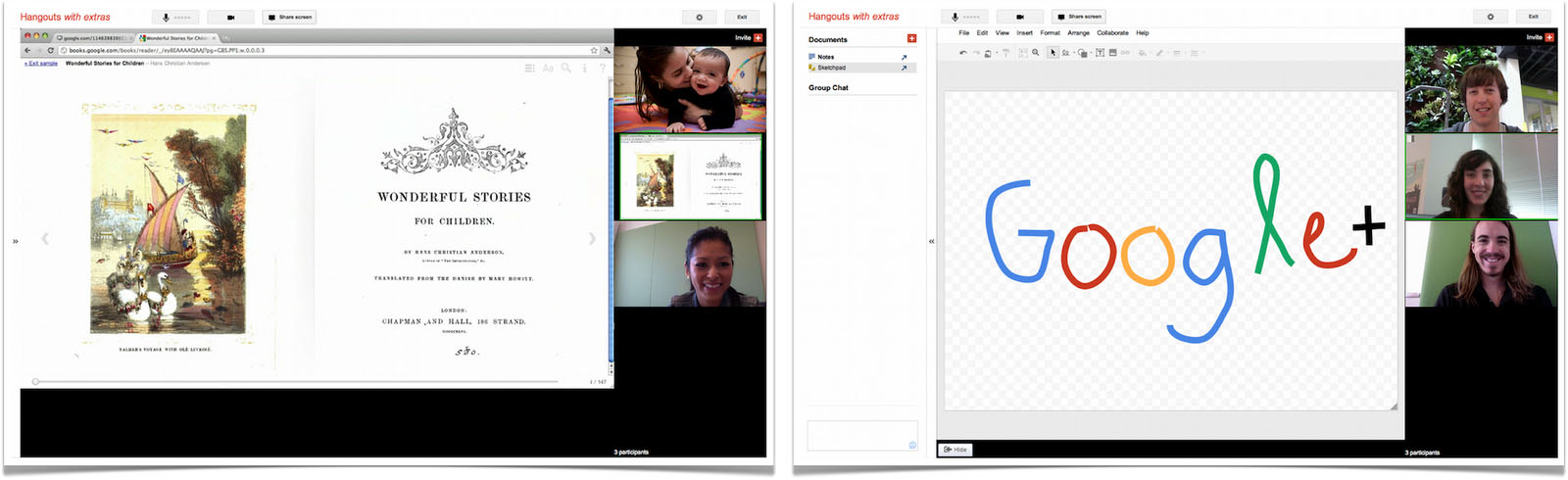Screen dimensions: 1568x480
Task: Click the clipboard icon in Sketchpad toolbar
Action: tap(988, 53)
